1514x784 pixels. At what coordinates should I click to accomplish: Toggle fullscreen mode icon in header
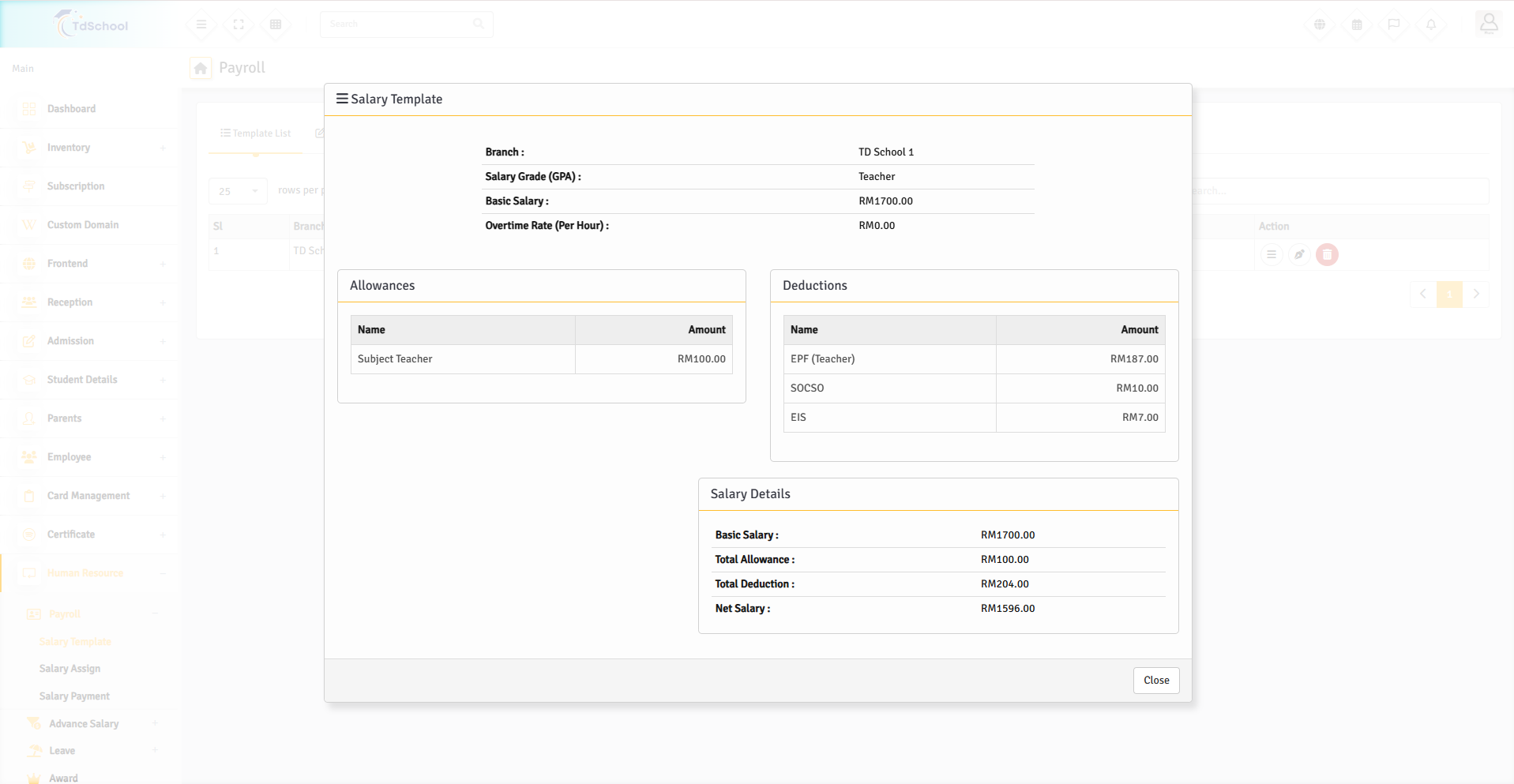tap(239, 24)
